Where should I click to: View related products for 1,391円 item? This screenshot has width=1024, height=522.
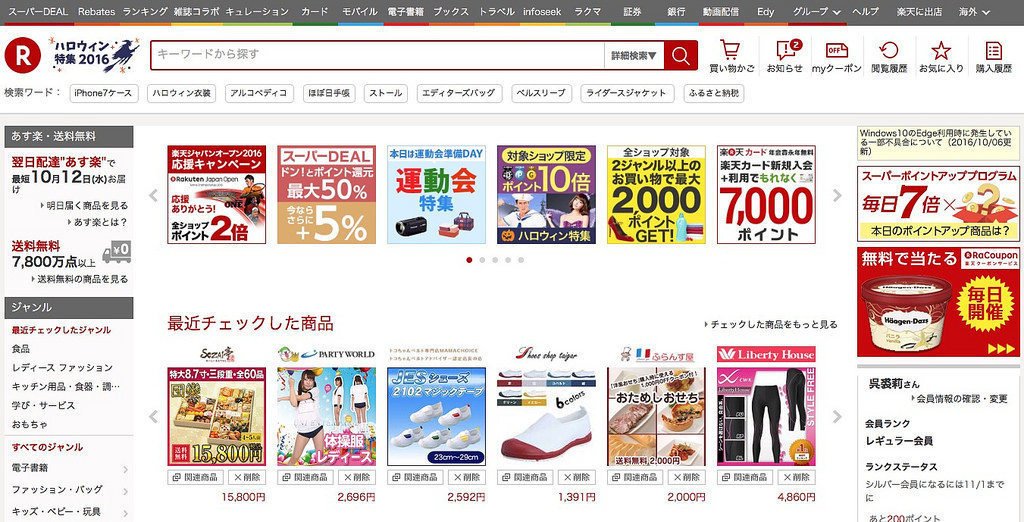pyautogui.click(x=525, y=477)
